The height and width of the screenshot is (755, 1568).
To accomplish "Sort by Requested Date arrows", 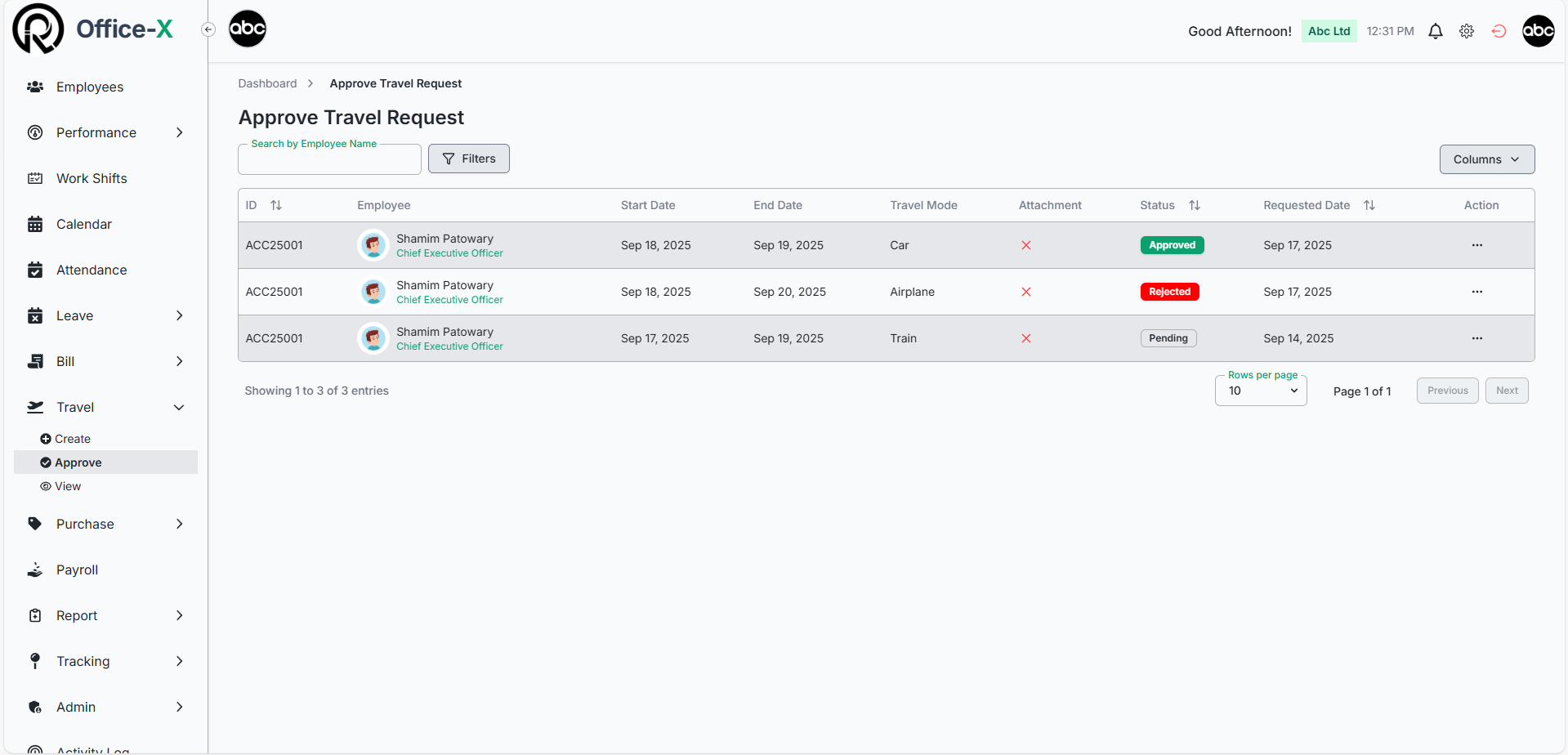I will point(1369,205).
